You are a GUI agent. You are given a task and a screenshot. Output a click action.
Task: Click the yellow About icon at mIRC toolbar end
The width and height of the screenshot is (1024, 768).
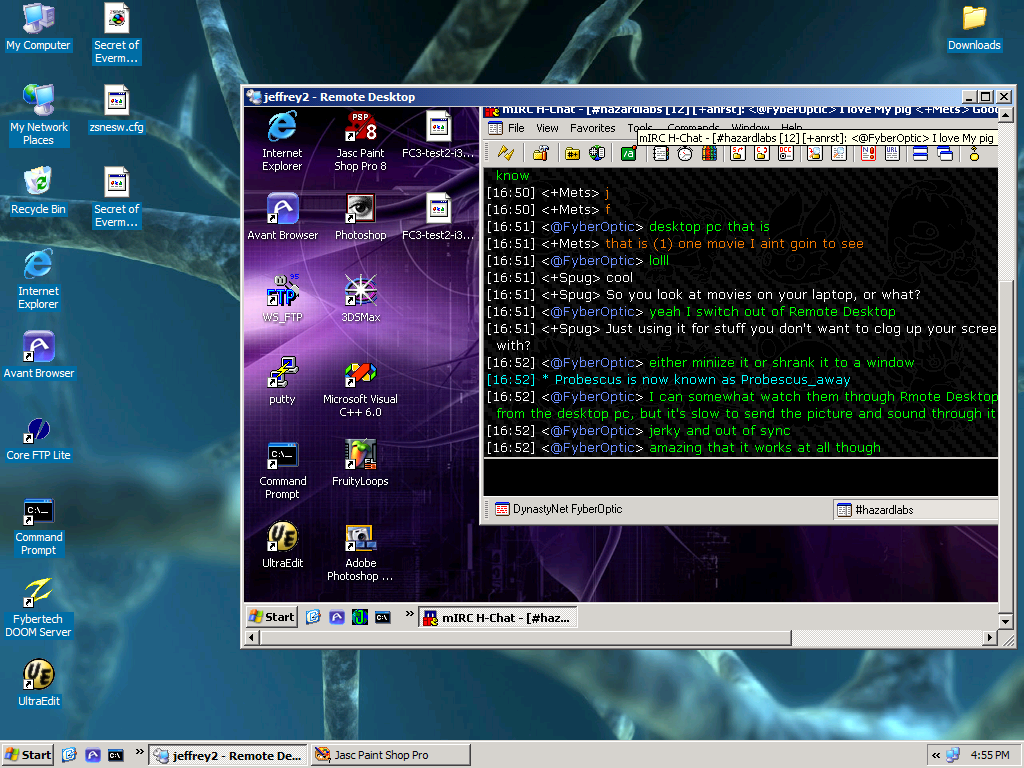(974, 153)
